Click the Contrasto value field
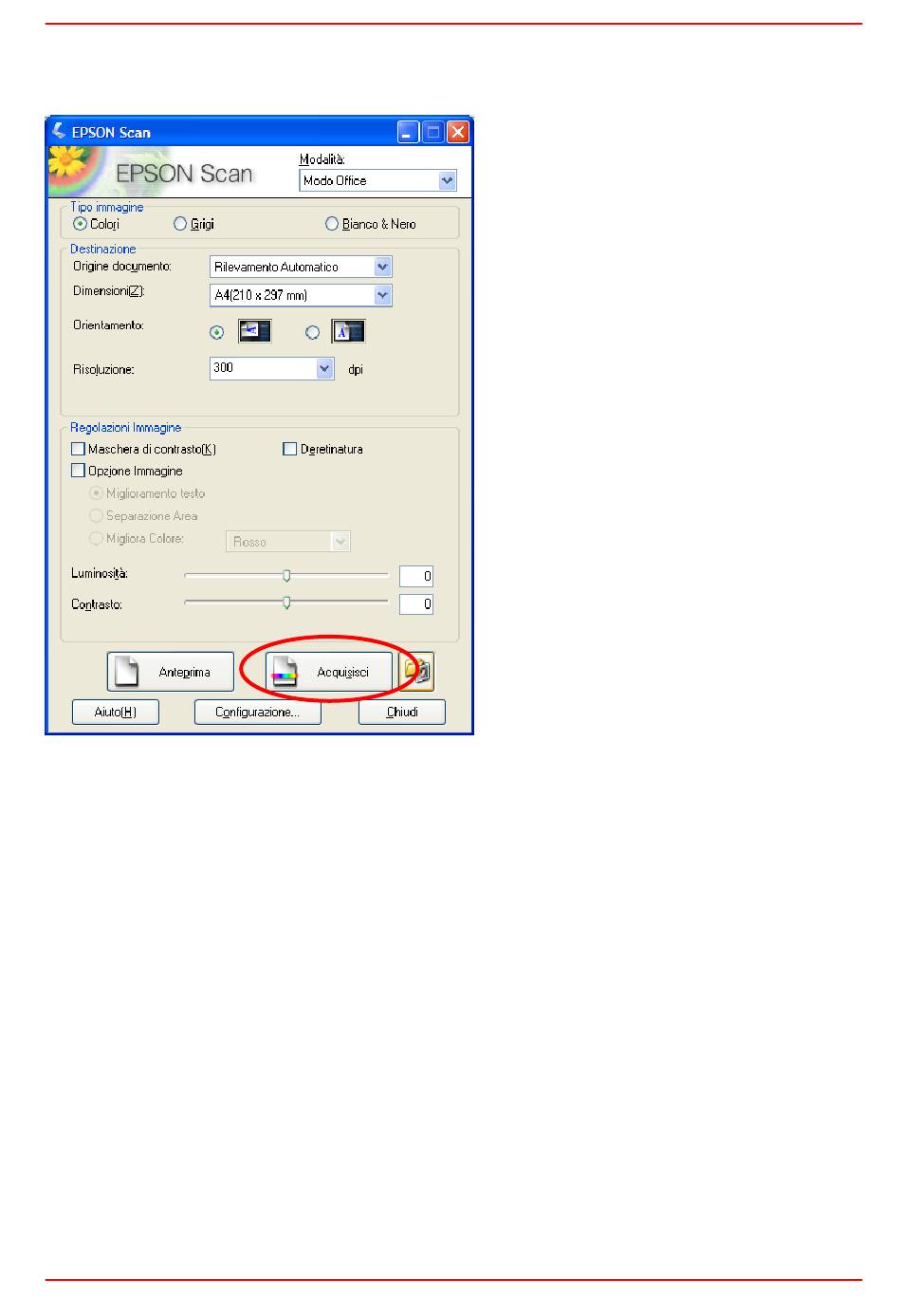Screen dimensions: 901x1316 pos(416,603)
